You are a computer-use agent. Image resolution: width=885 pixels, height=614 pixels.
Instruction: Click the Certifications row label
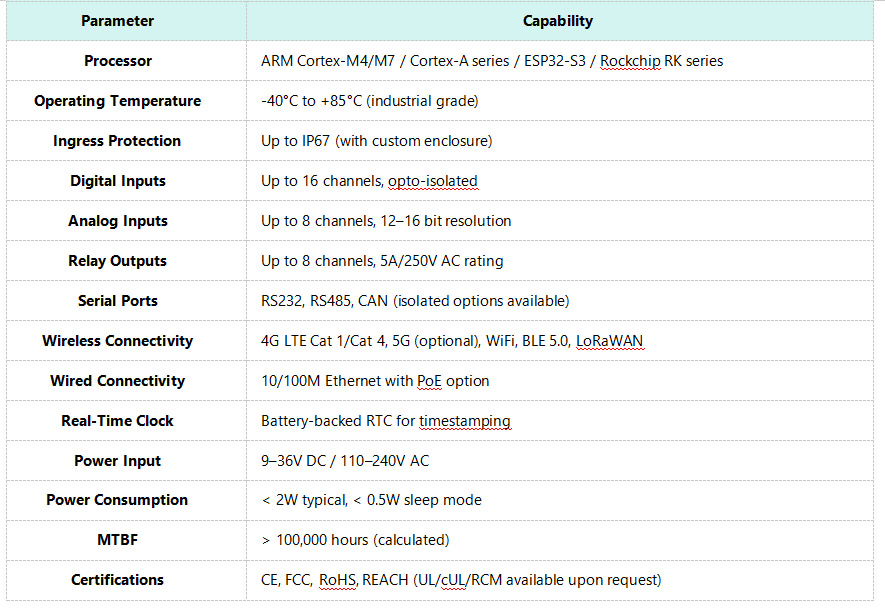(x=118, y=580)
